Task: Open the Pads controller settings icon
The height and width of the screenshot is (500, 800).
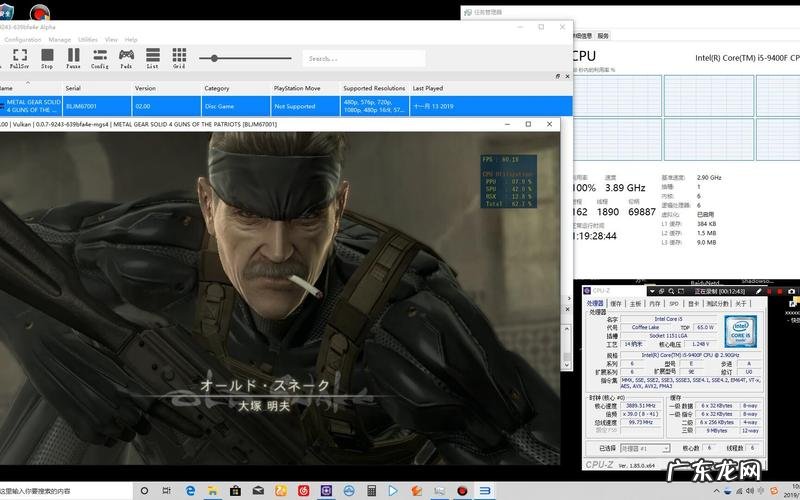Action: pyautogui.click(x=126, y=57)
